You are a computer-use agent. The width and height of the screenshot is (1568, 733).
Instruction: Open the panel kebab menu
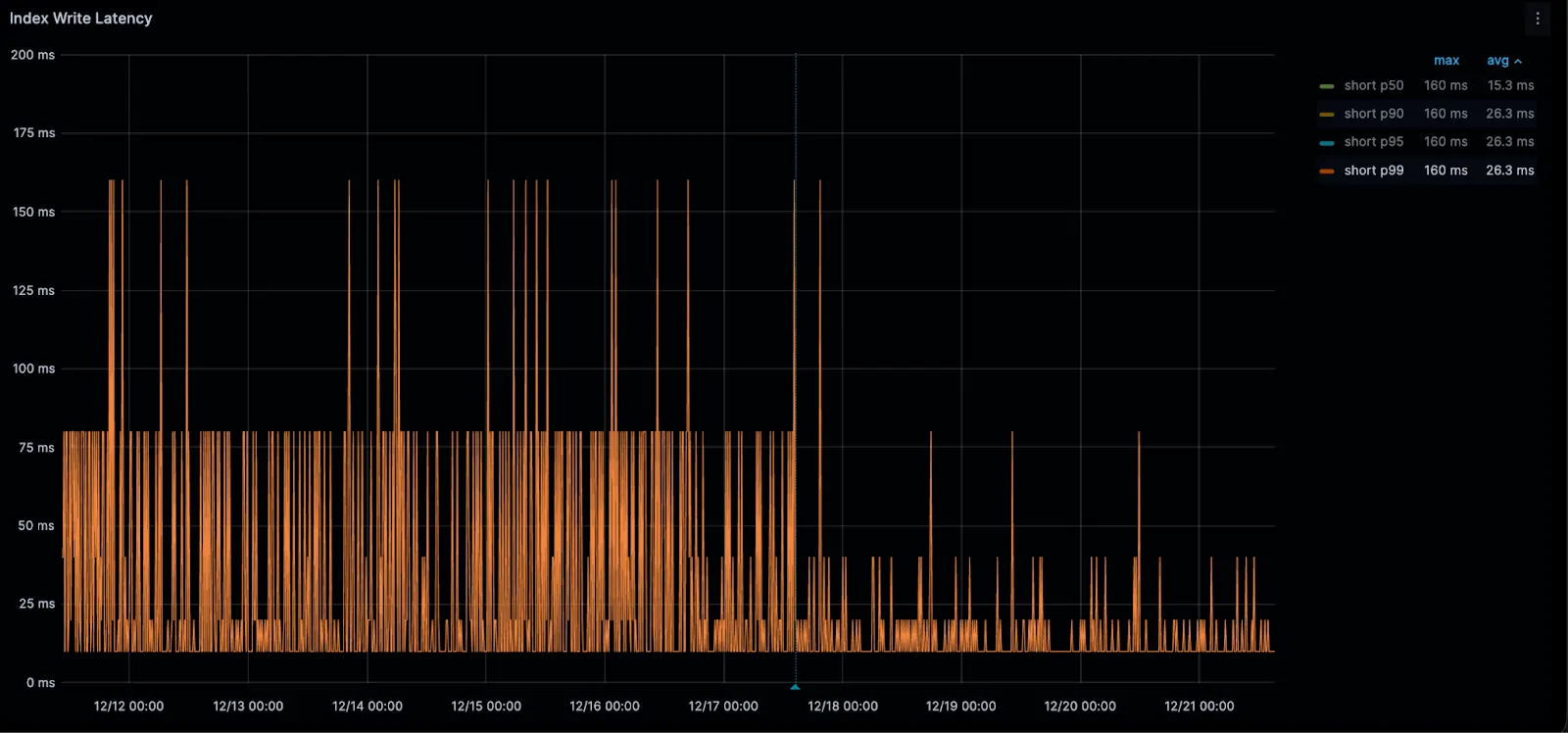click(1537, 19)
